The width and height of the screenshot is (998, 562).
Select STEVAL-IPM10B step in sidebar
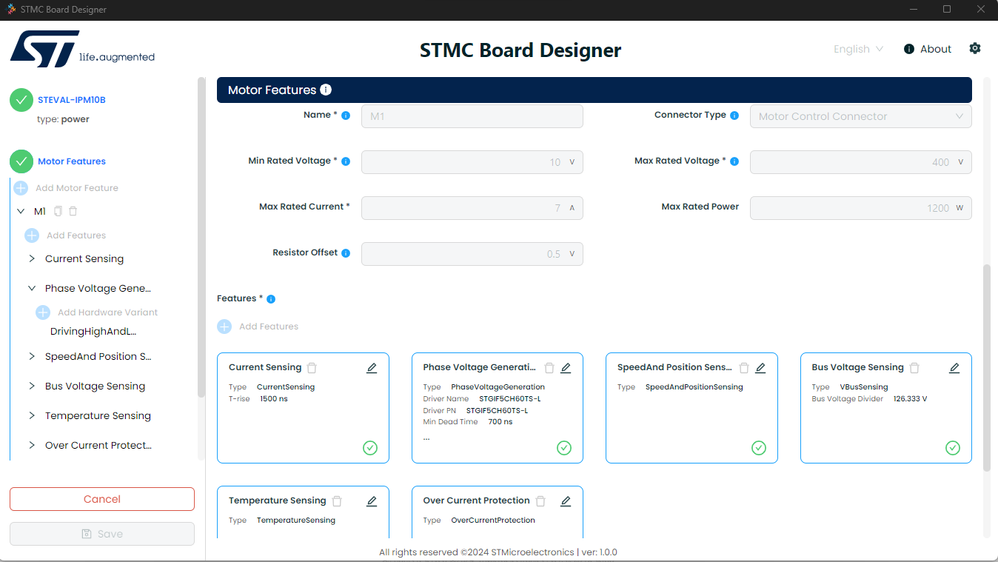71,100
